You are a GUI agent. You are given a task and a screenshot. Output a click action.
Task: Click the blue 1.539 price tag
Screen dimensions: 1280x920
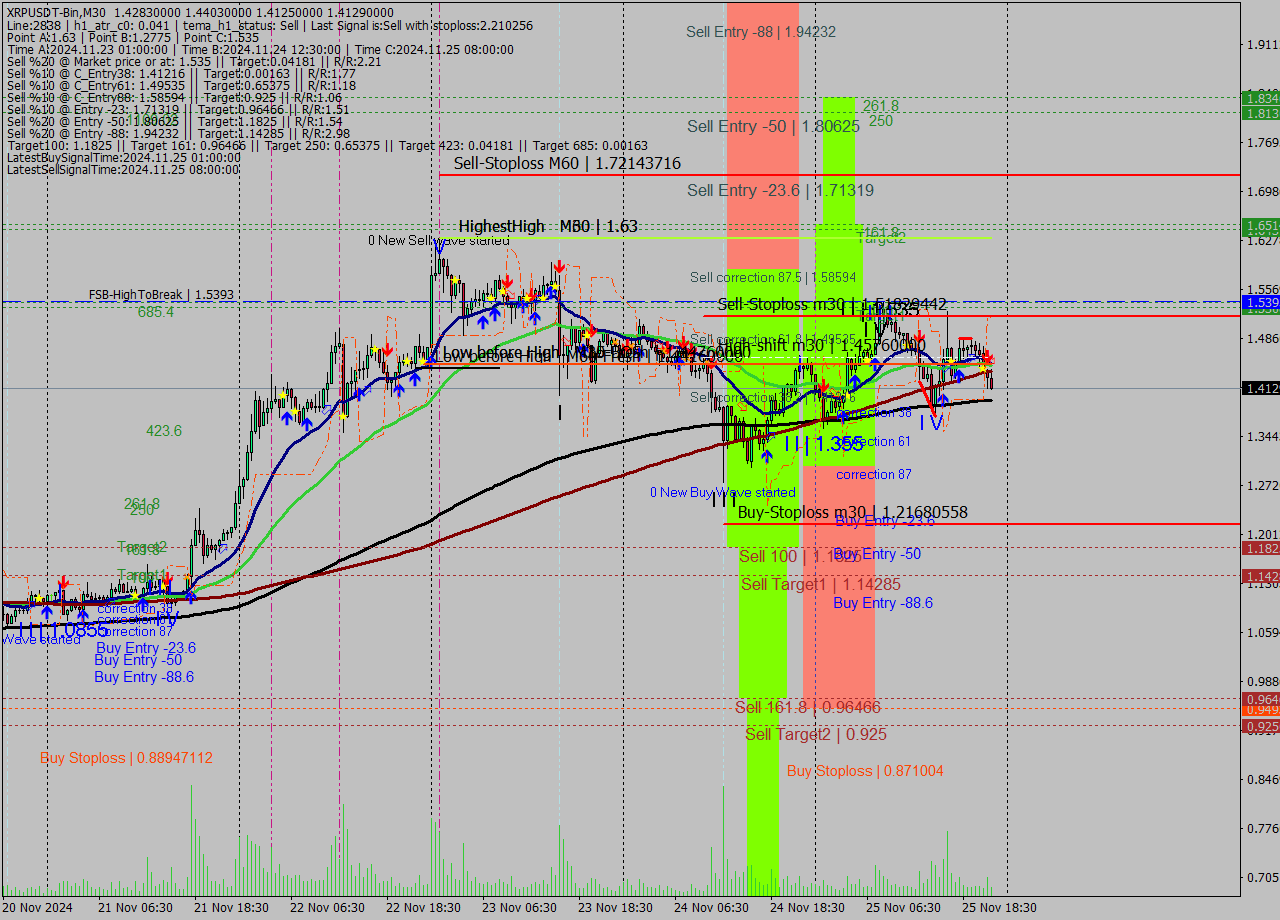[x=1260, y=302]
